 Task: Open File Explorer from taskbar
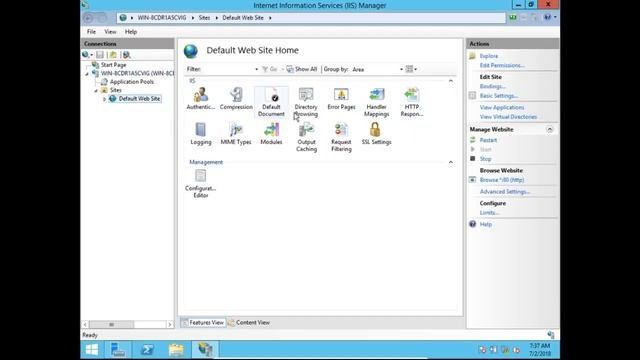(176, 350)
